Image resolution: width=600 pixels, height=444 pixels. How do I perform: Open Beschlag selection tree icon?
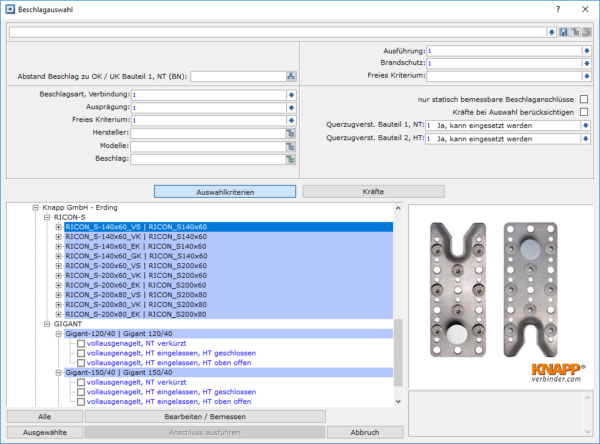[291, 159]
